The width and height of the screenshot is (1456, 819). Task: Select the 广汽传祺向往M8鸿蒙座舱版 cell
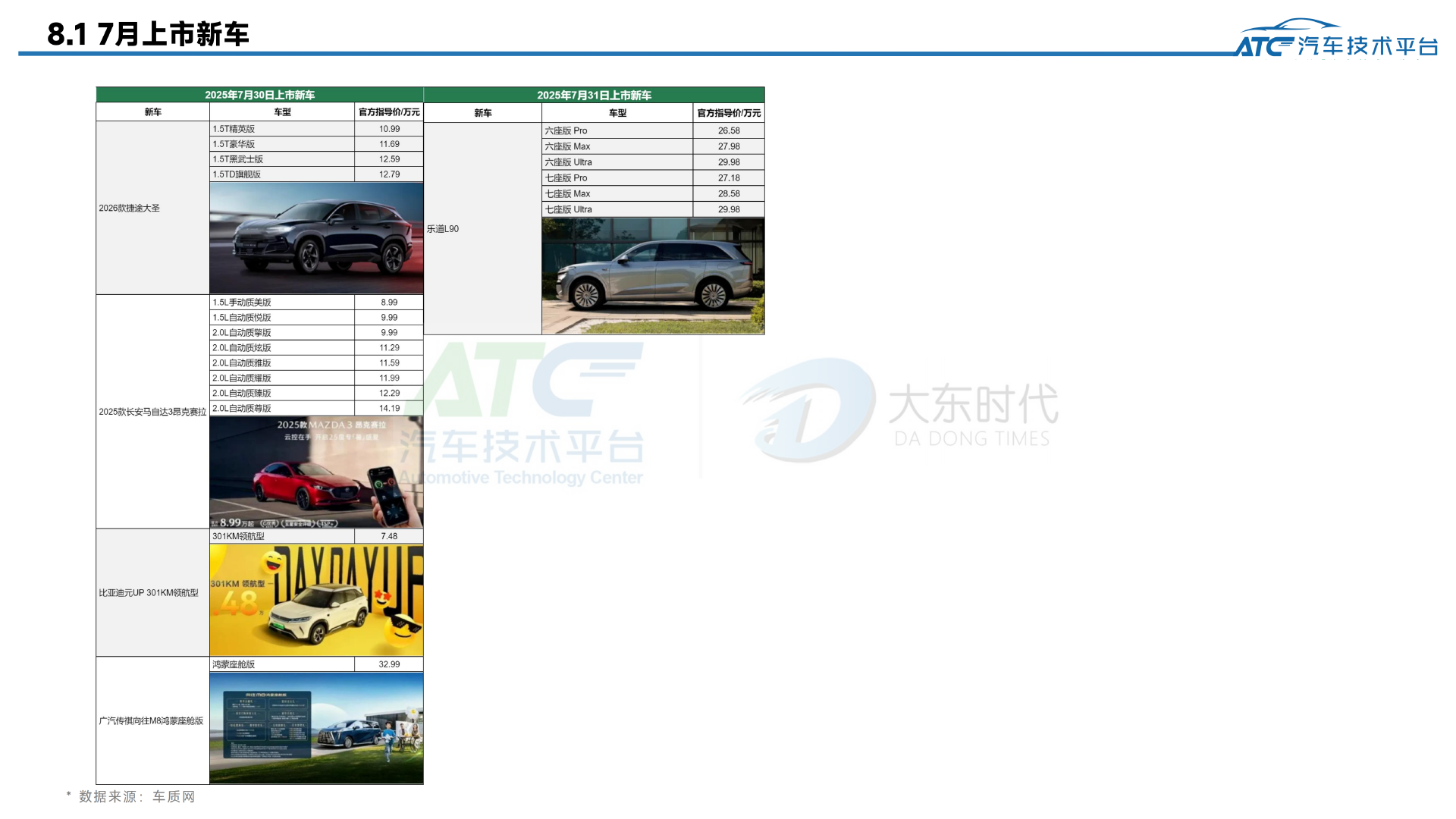coord(152,721)
